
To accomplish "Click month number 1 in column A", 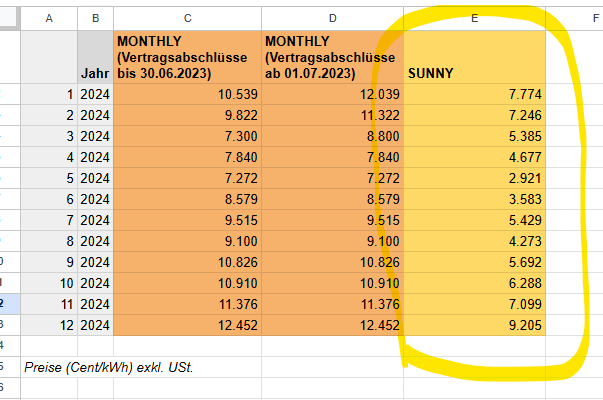I will pyautogui.click(x=49, y=94).
